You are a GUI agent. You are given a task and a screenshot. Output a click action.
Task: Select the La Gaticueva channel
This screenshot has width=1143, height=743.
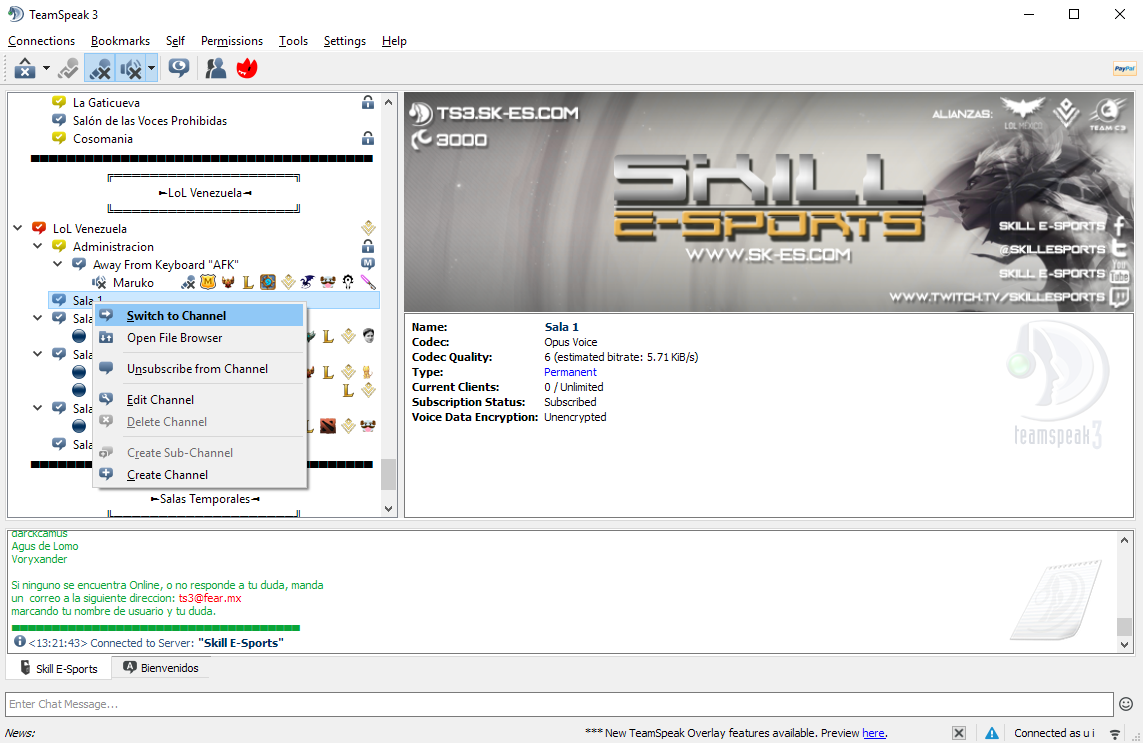[106, 103]
